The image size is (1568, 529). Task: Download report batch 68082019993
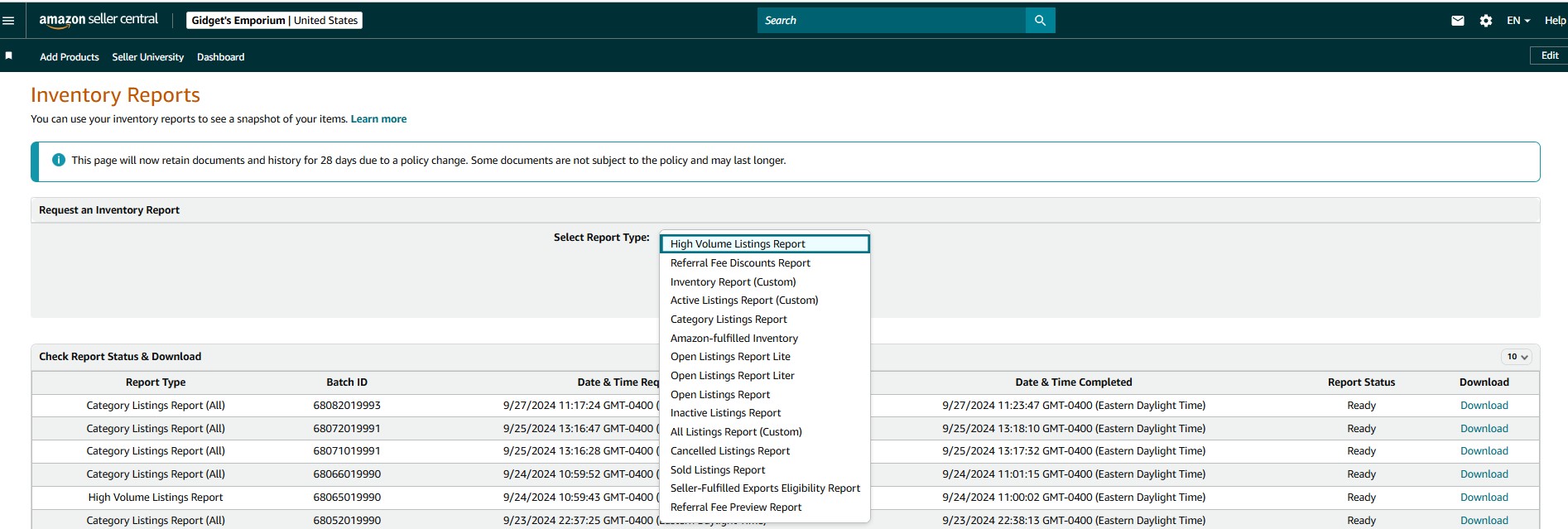[1484, 405]
